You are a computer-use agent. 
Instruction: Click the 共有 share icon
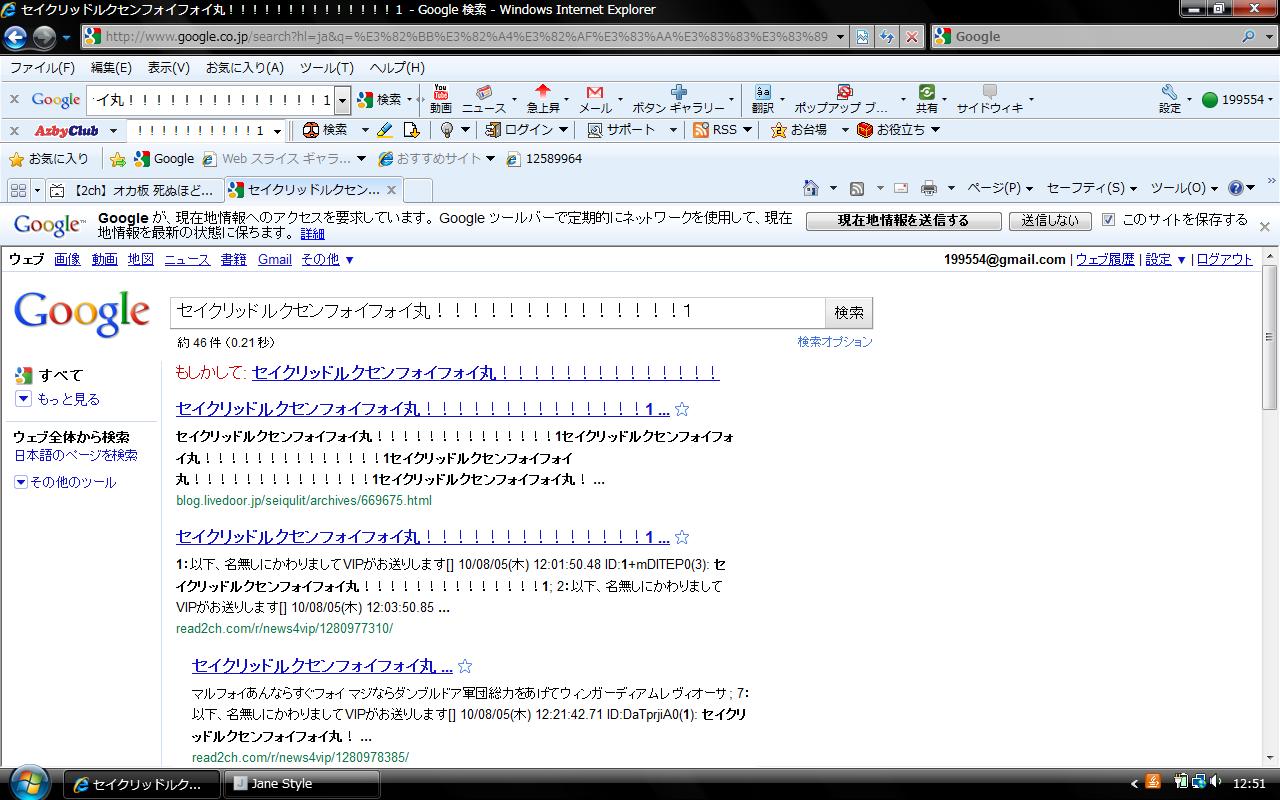point(926,100)
